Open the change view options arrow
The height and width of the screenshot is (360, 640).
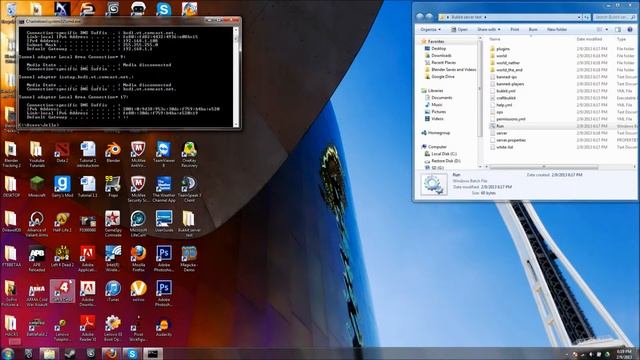tap(607, 29)
